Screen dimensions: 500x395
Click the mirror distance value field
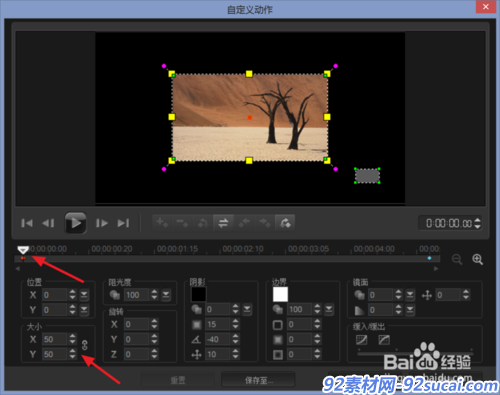click(449, 295)
